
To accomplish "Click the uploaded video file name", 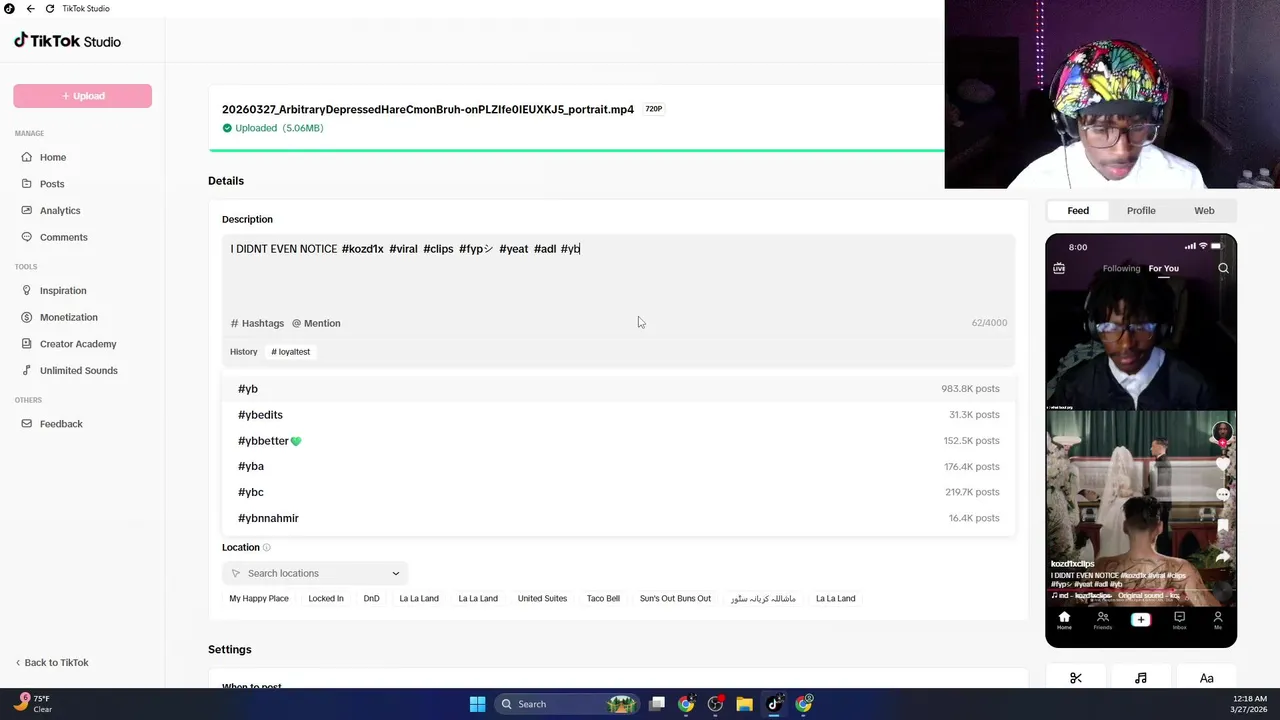I will coord(428,109).
